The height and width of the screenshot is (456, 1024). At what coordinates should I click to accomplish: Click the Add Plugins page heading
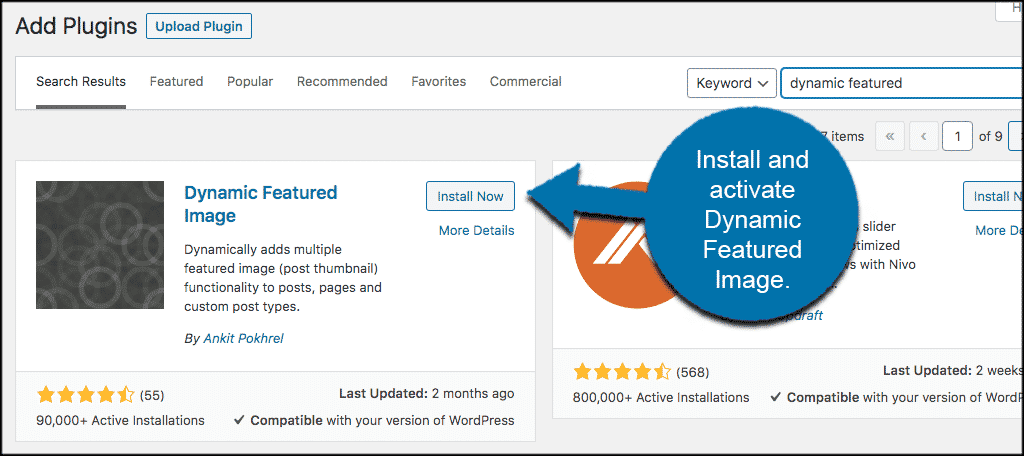pos(76,26)
